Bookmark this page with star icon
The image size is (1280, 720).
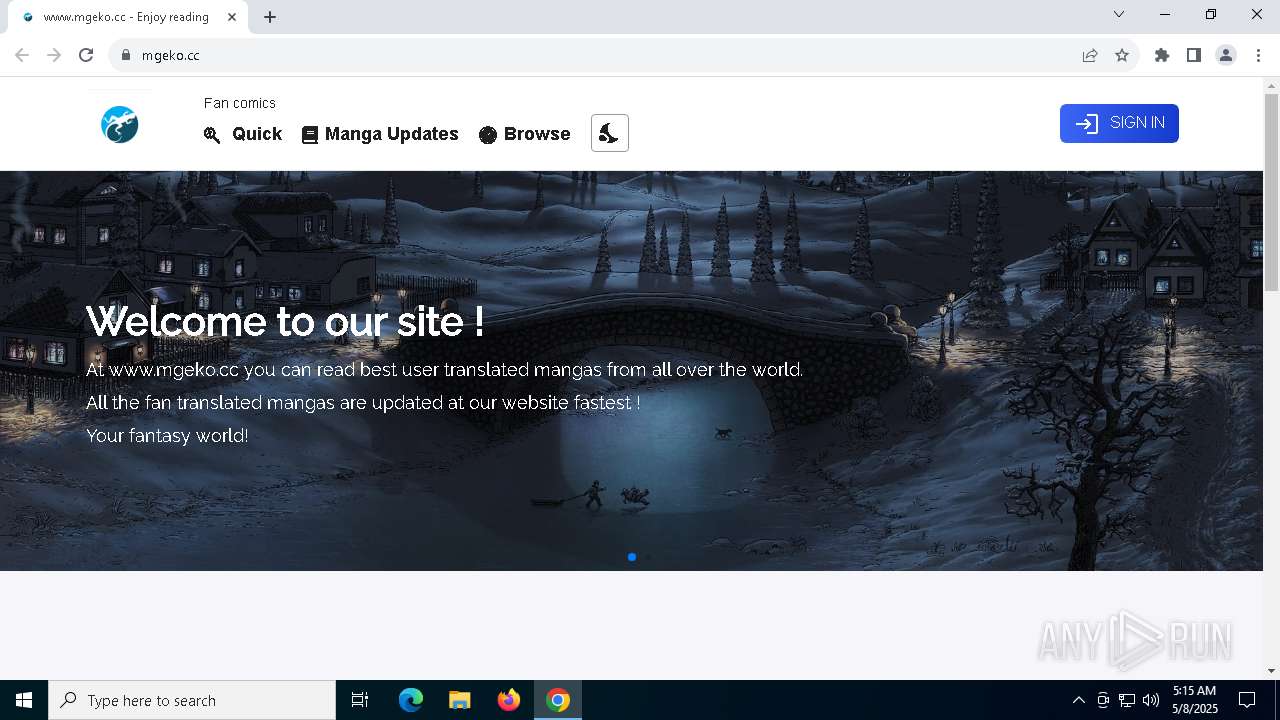pyautogui.click(x=1122, y=55)
